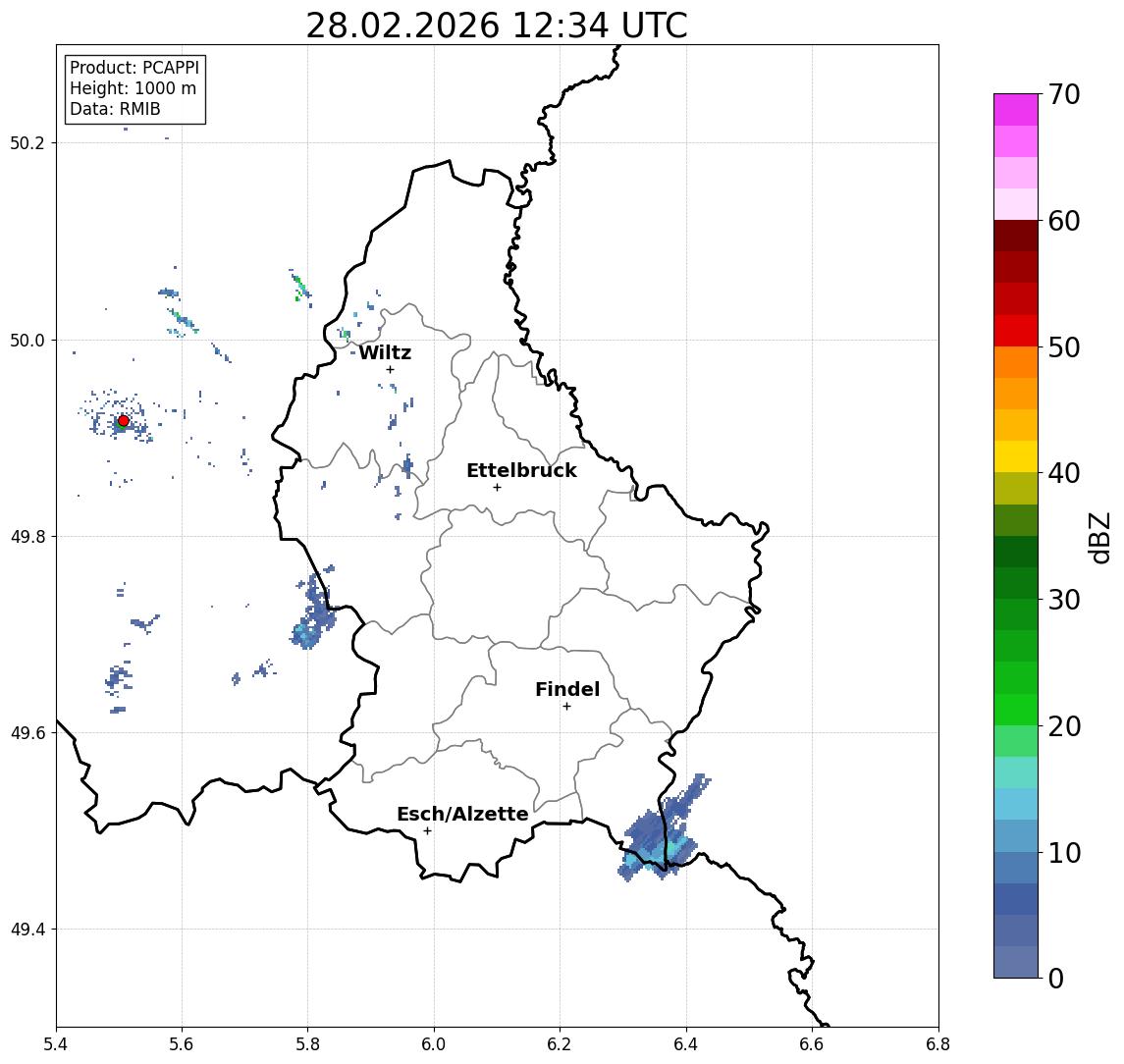The height and width of the screenshot is (1064, 1124).
Task: Click the latitude tick label 49.8
Action: pyautogui.click(x=27, y=536)
